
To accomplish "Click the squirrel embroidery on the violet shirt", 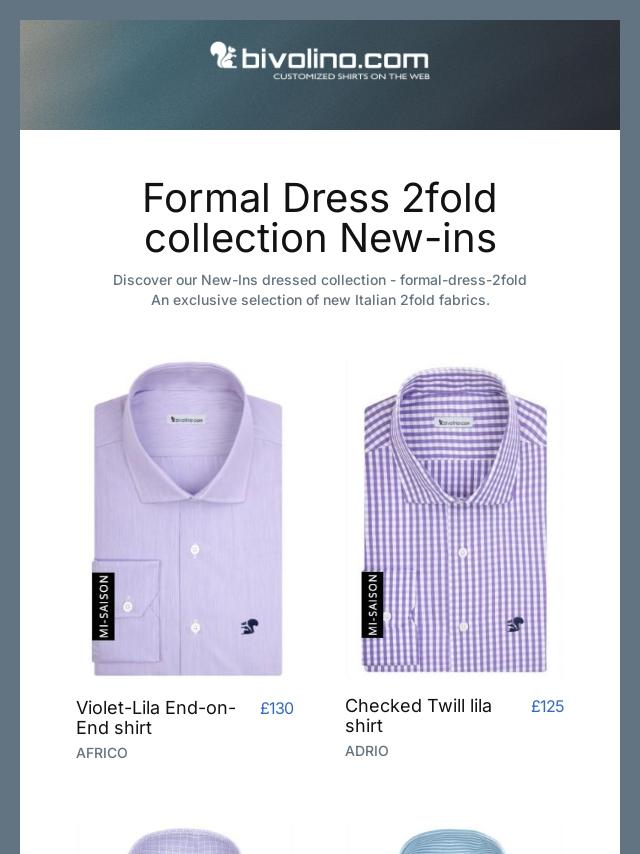I will tap(250, 628).
